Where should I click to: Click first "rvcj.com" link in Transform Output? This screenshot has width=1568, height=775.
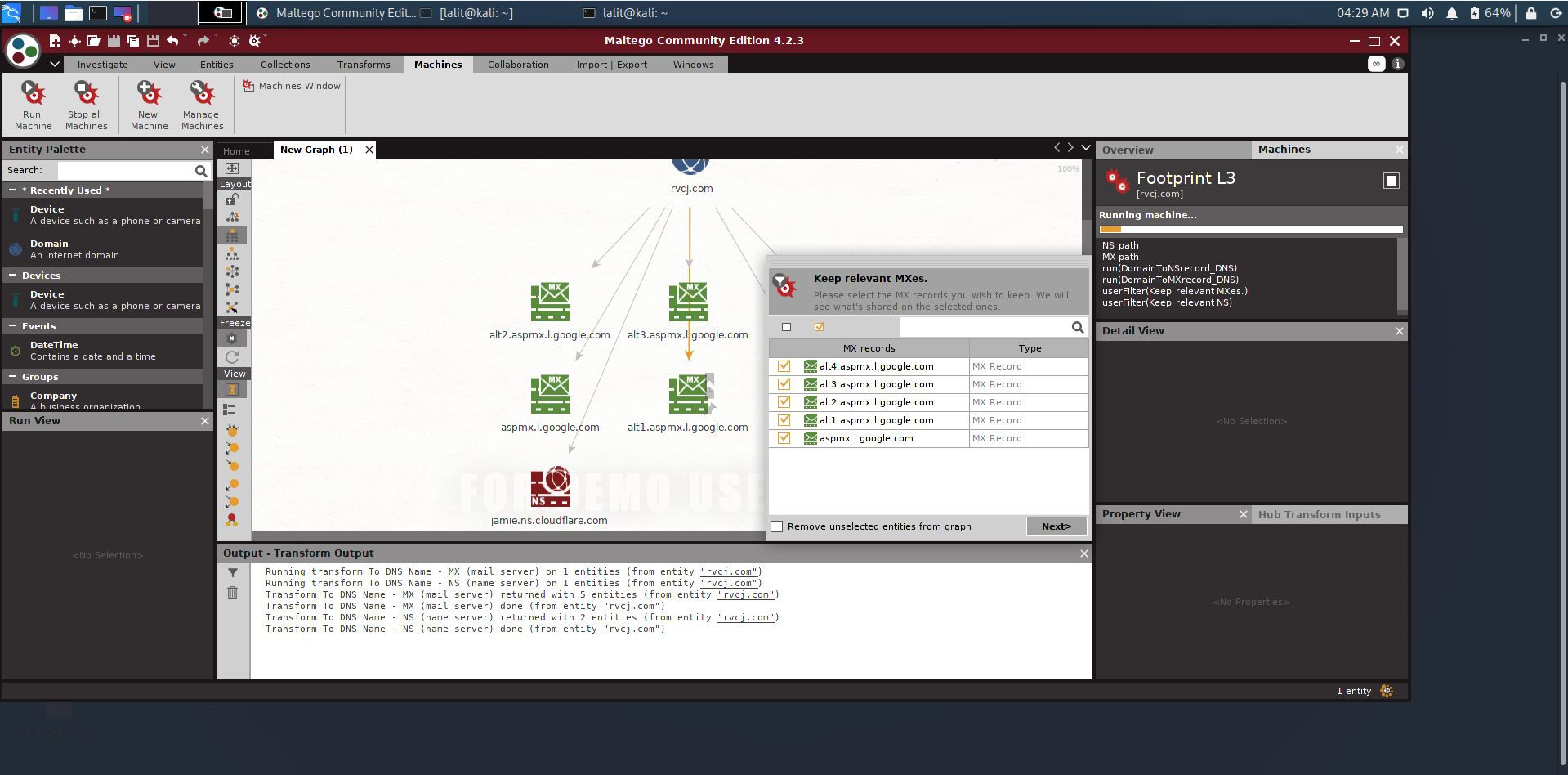pyautogui.click(x=730, y=572)
